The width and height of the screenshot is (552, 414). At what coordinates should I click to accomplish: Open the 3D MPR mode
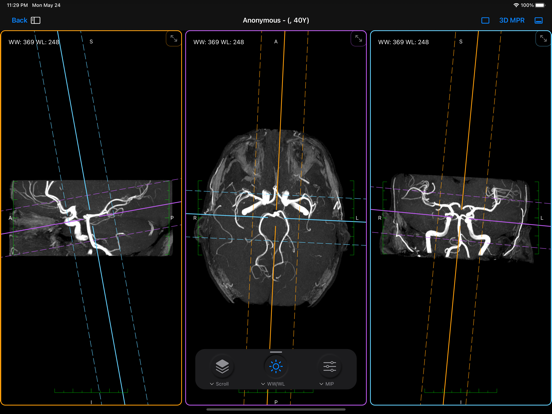(512, 20)
